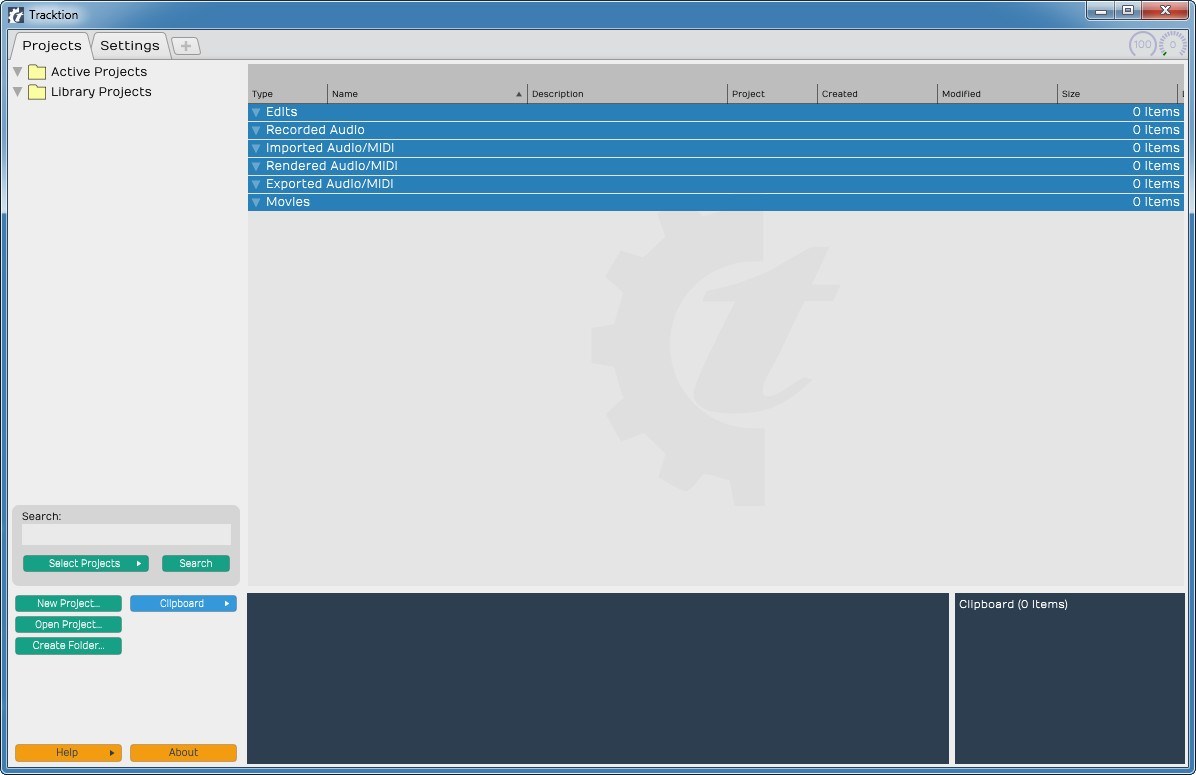Image resolution: width=1196 pixels, height=775 pixels.
Task: Click the plus icon to open a new tab
Action: click(x=186, y=45)
